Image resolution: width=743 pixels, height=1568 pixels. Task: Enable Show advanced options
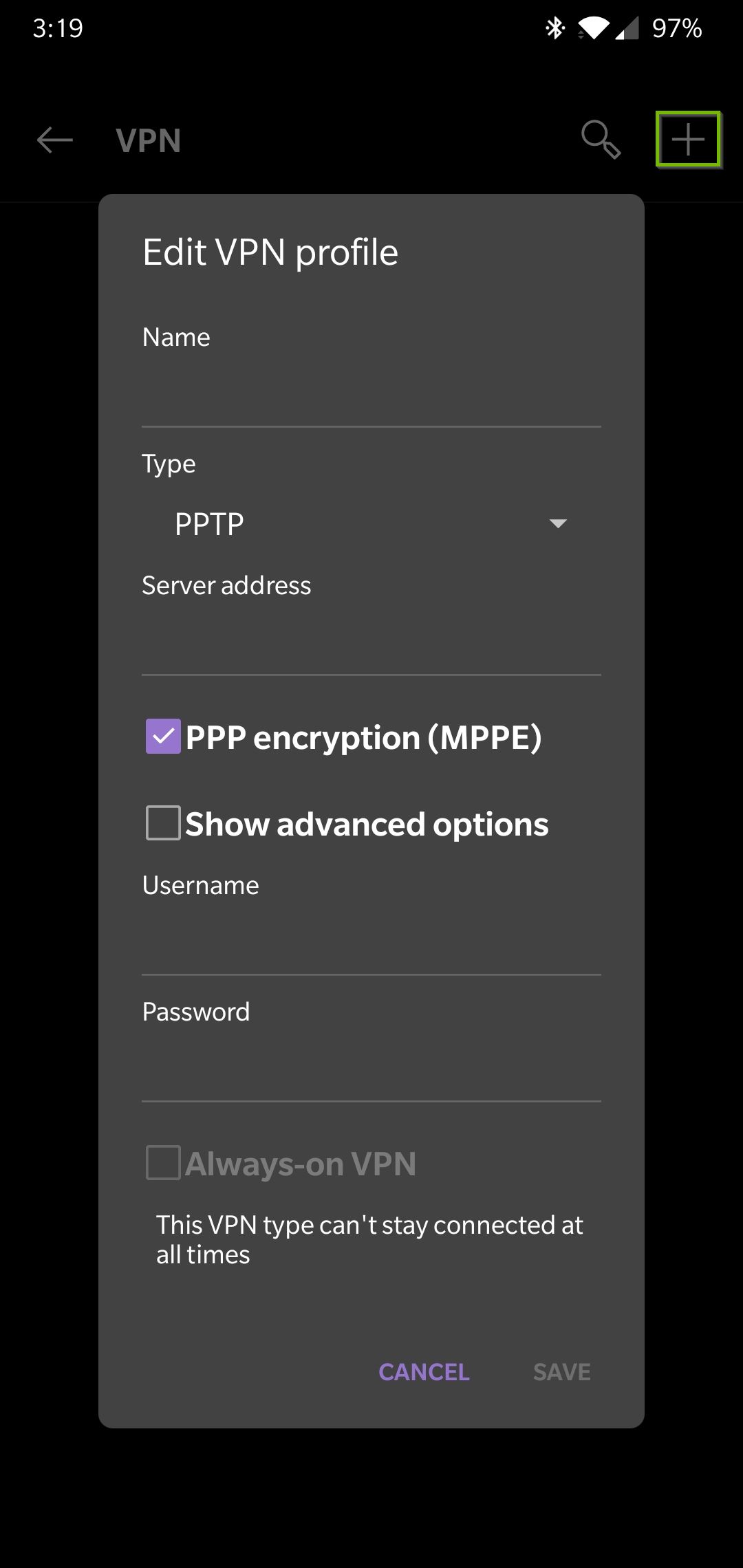pos(163,823)
